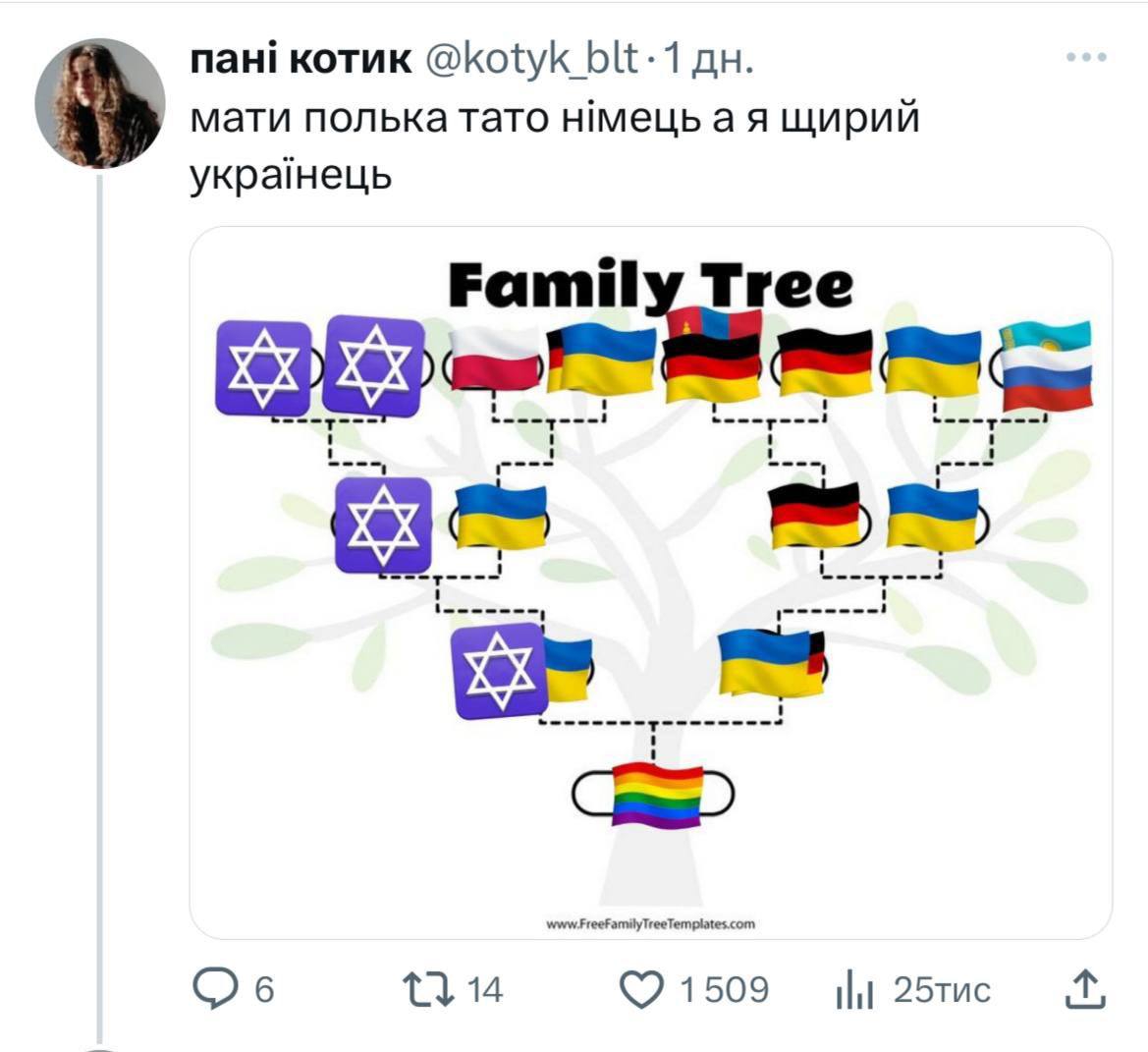
Task: Click the www.FreeFamilyTreeTemplates.com text
Action: pyautogui.click(x=650, y=923)
